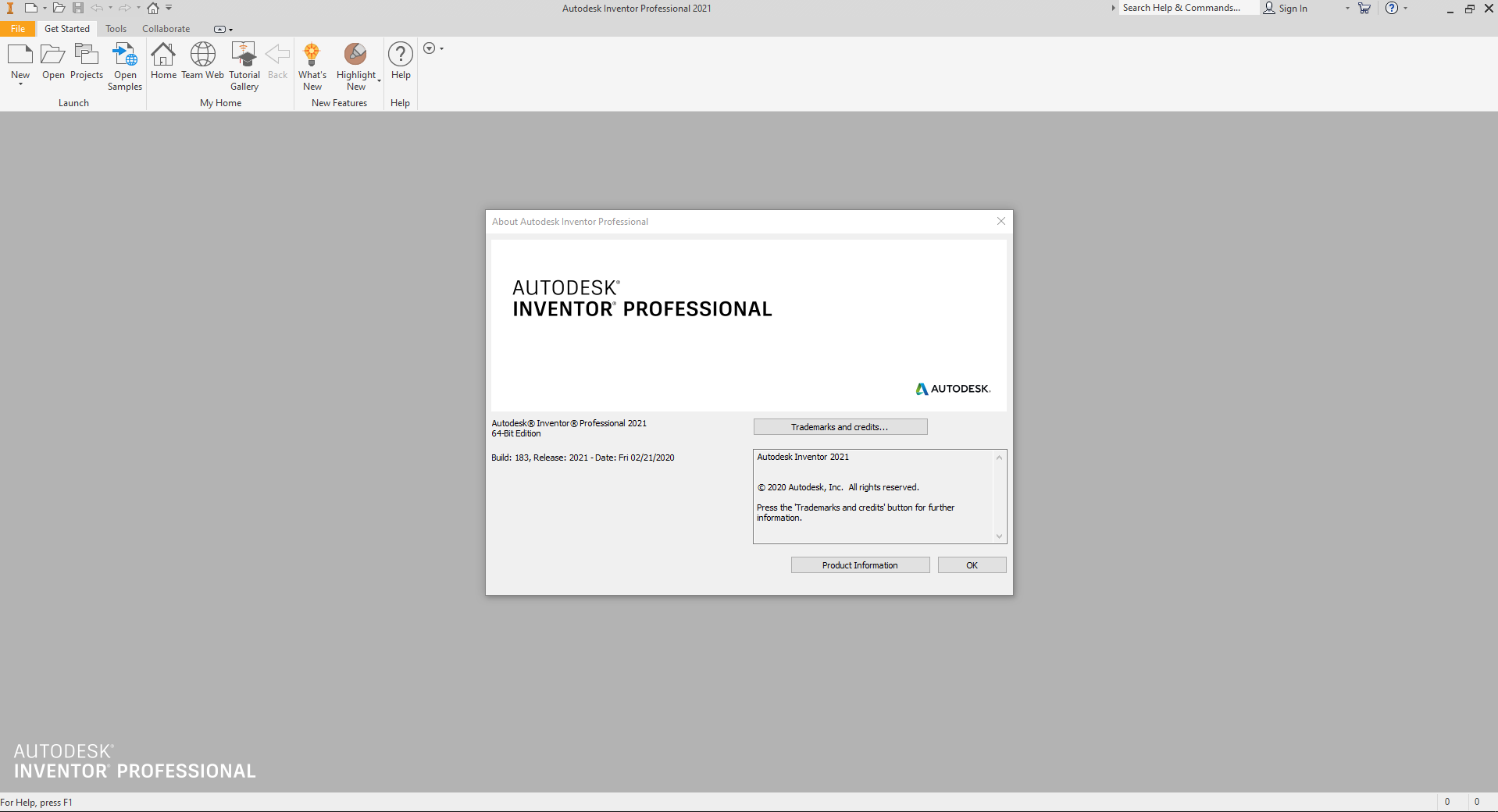Click the Help question mark ribbon icon
1498x812 pixels.
tap(401, 55)
